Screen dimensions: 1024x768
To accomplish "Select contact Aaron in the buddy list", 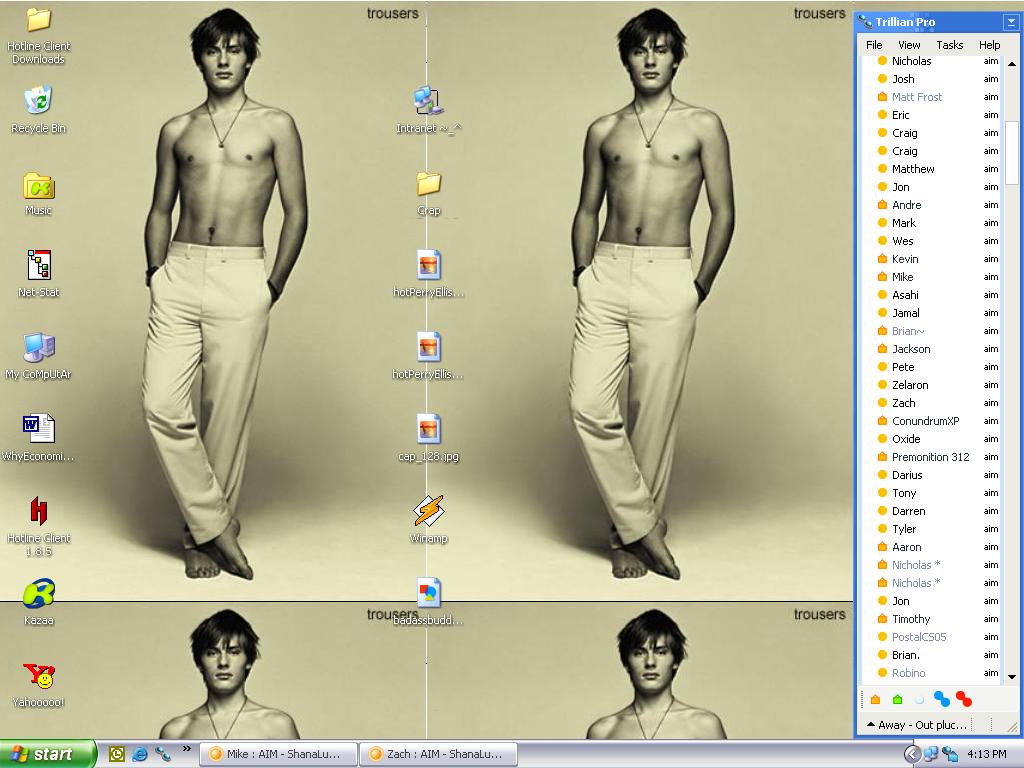I will coord(930,547).
